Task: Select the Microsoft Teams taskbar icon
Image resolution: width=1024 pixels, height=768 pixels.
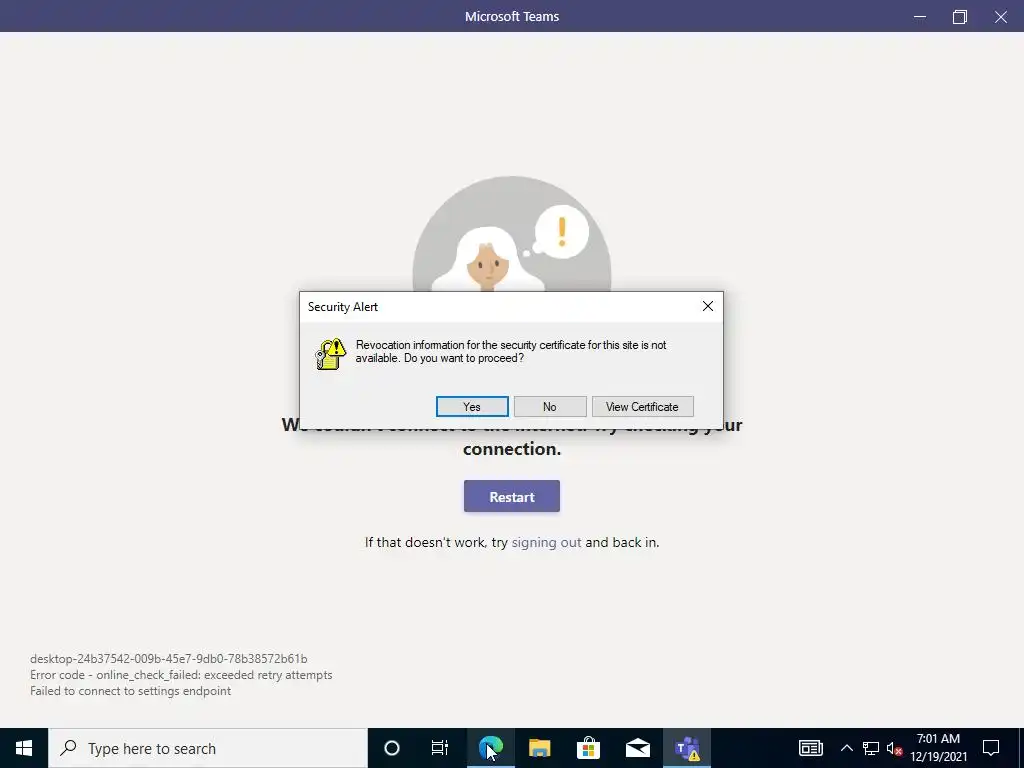Action: [x=687, y=748]
